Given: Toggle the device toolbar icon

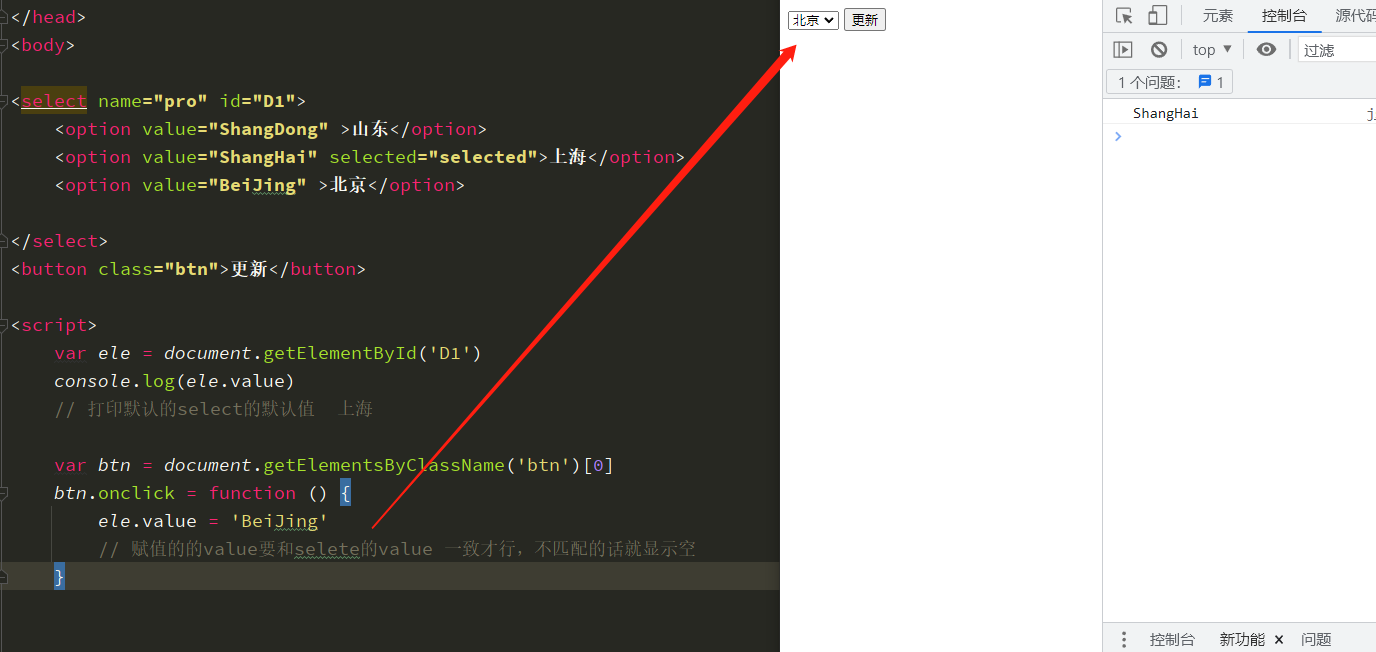Looking at the screenshot, I should (x=1157, y=16).
